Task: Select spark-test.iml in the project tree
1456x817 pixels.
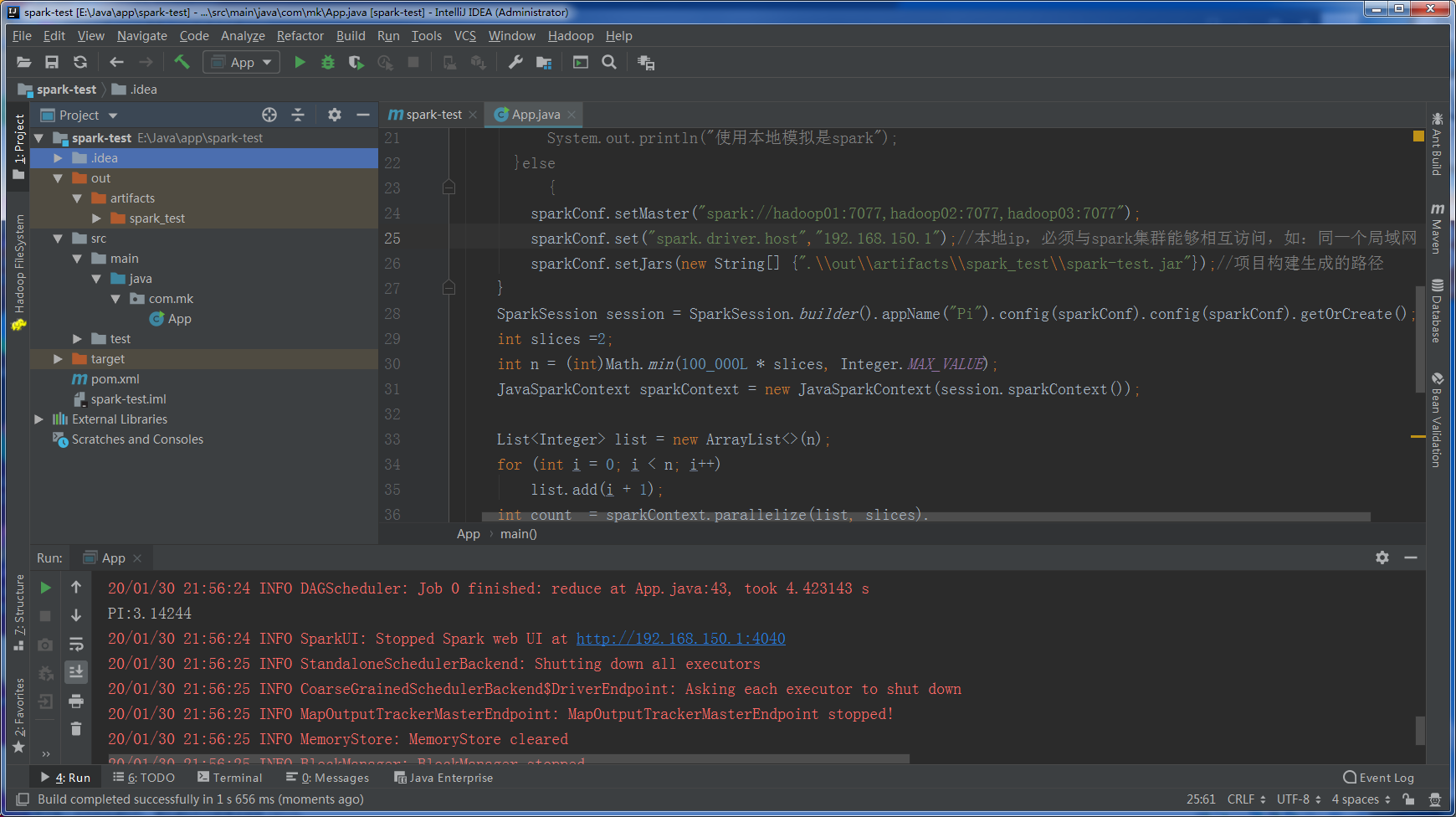Action: (x=120, y=399)
